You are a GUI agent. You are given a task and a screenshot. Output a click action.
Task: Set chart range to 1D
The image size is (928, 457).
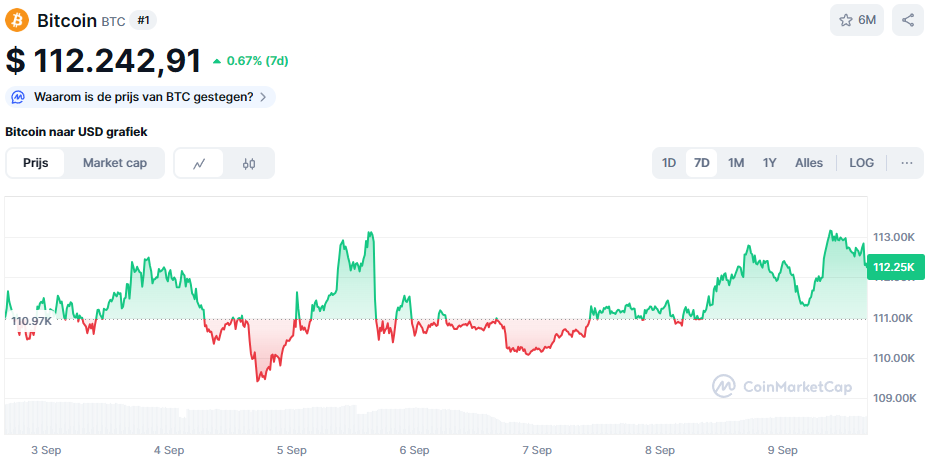click(x=669, y=163)
